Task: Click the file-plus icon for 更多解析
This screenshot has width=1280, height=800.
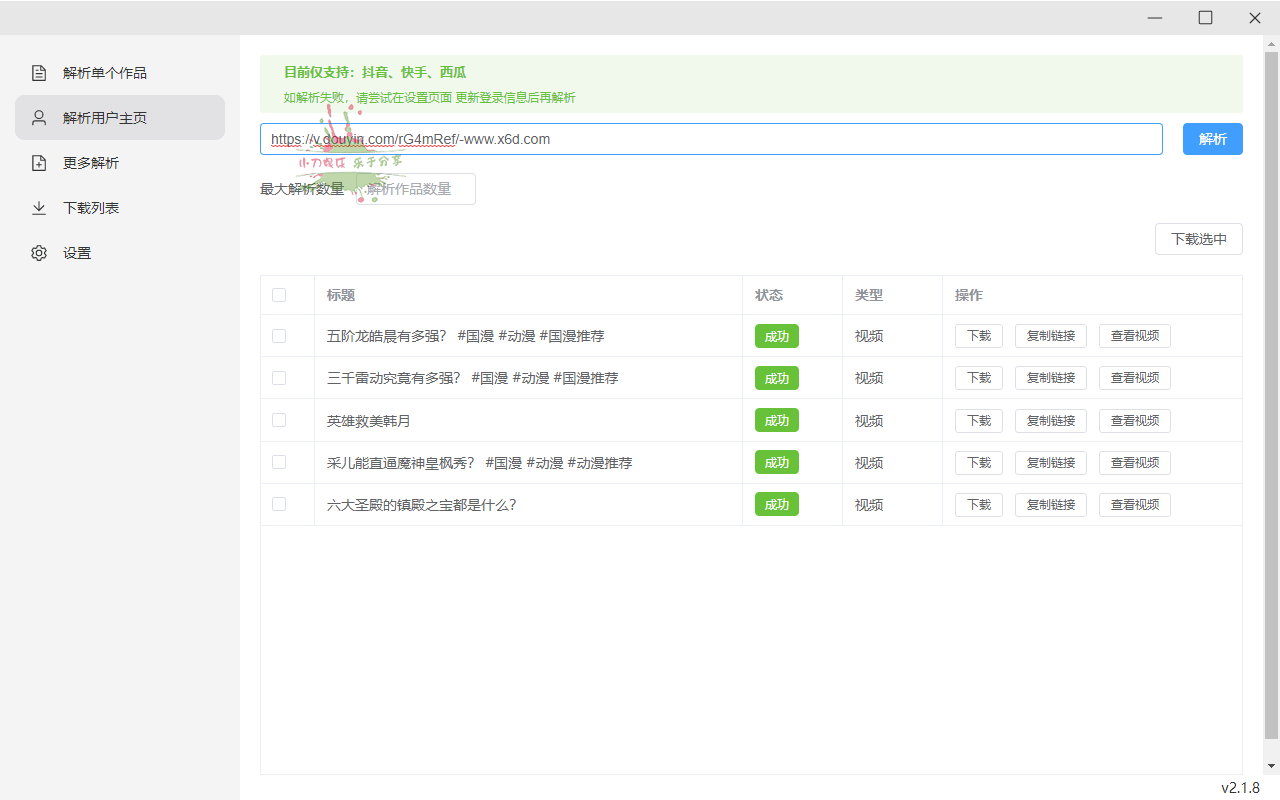Action: click(x=39, y=163)
